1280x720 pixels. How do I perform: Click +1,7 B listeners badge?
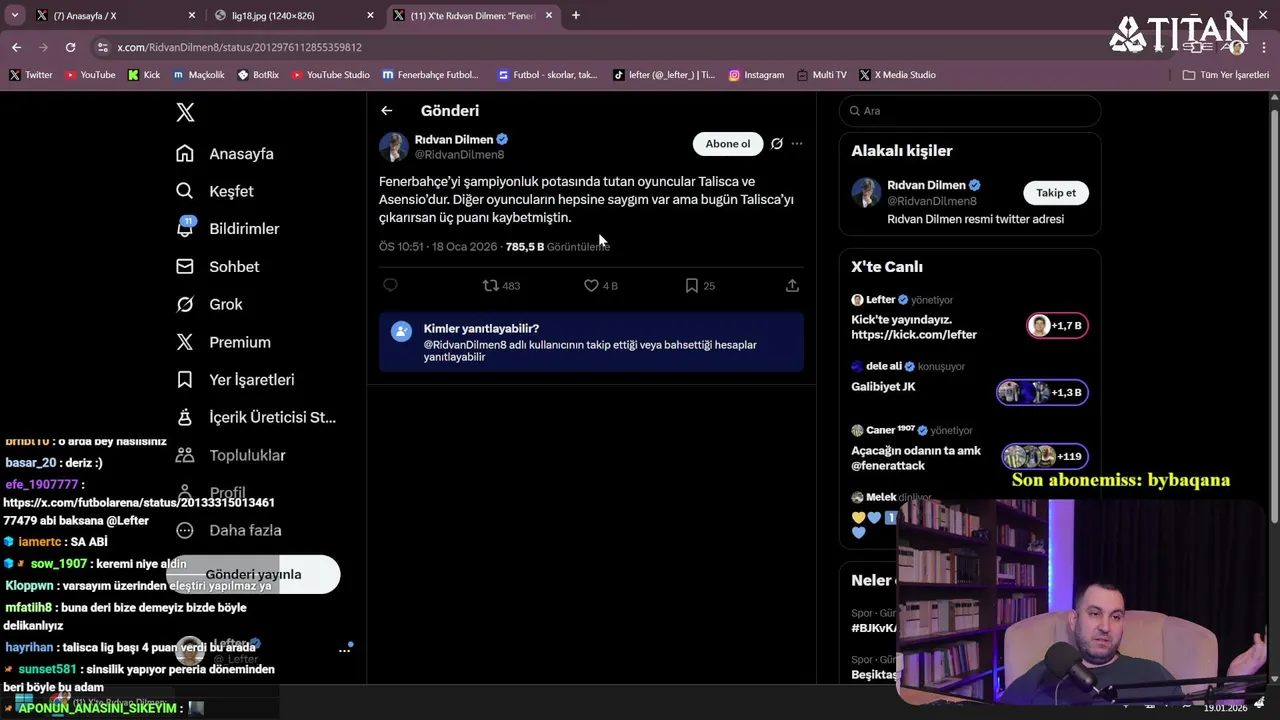click(x=1057, y=326)
